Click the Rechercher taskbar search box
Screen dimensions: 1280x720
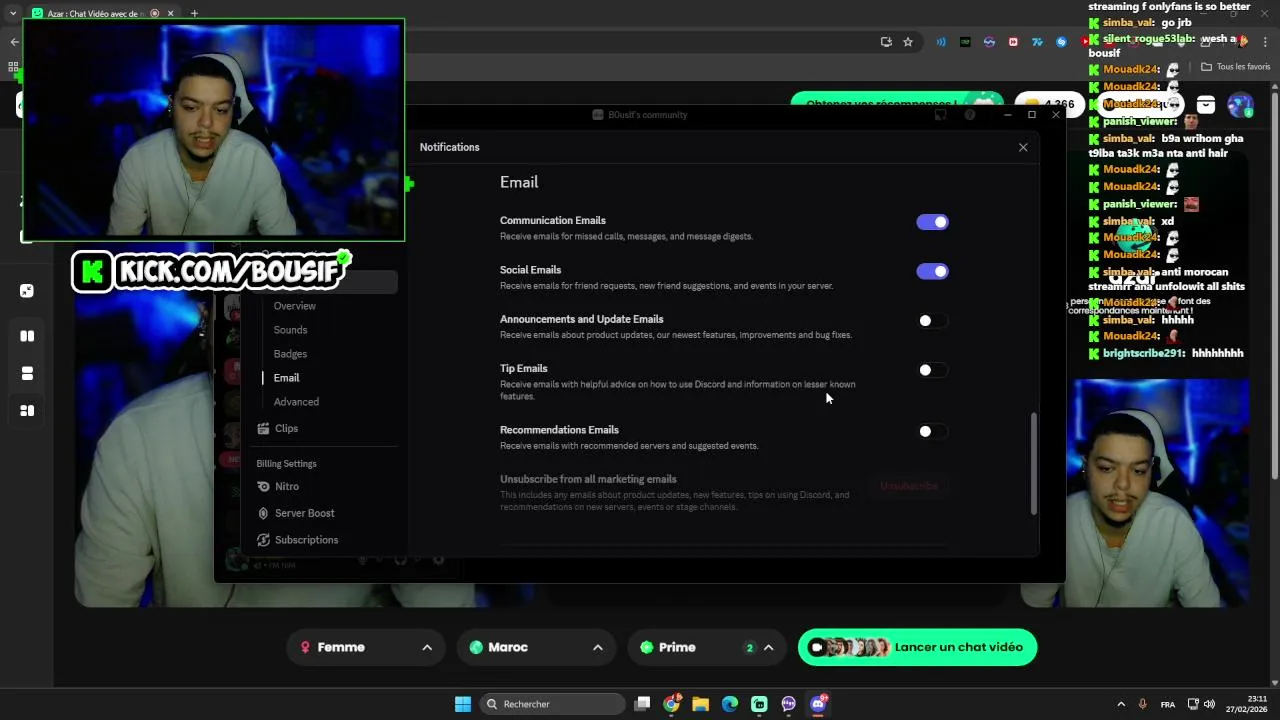(552, 704)
